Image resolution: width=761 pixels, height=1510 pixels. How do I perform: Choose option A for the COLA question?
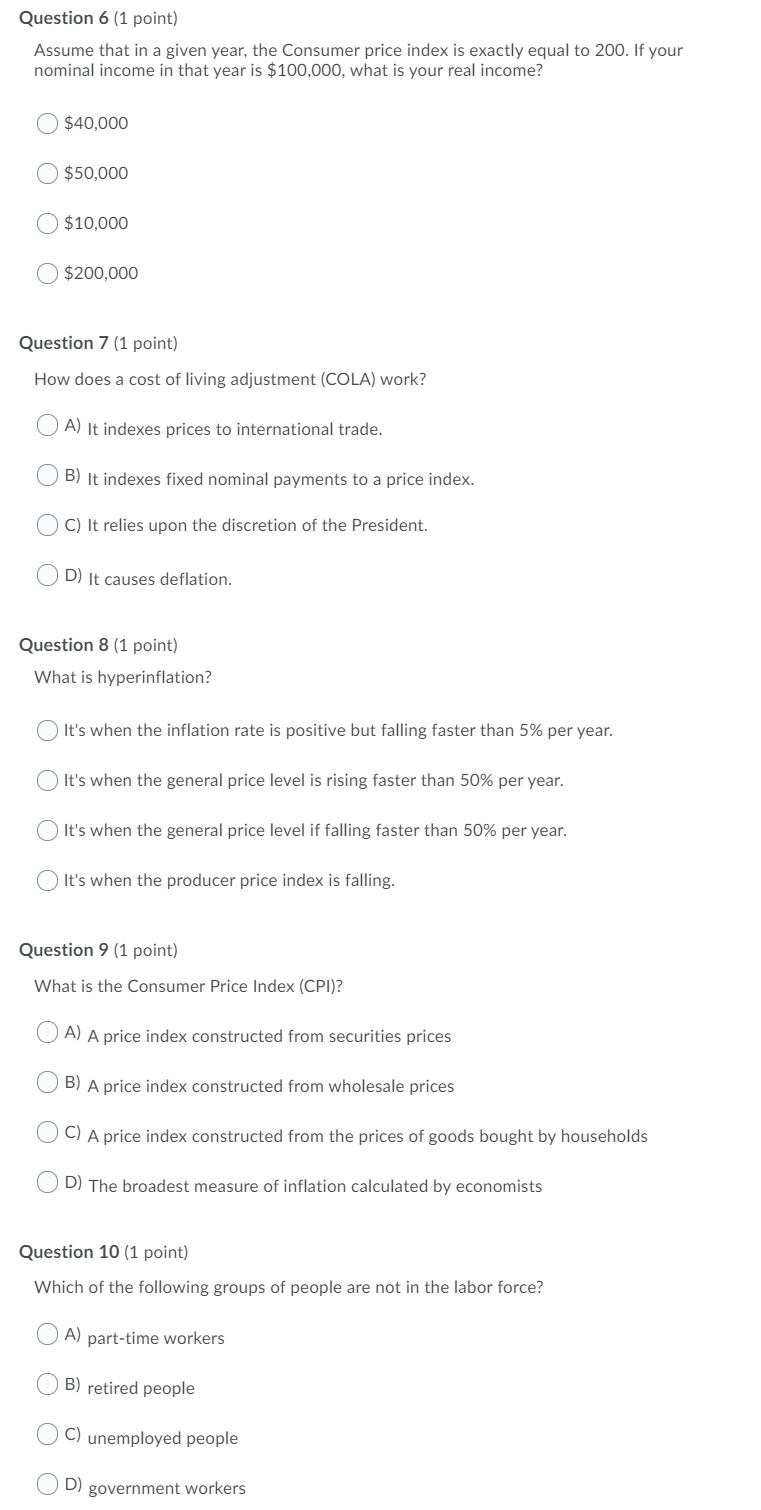click(46, 425)
